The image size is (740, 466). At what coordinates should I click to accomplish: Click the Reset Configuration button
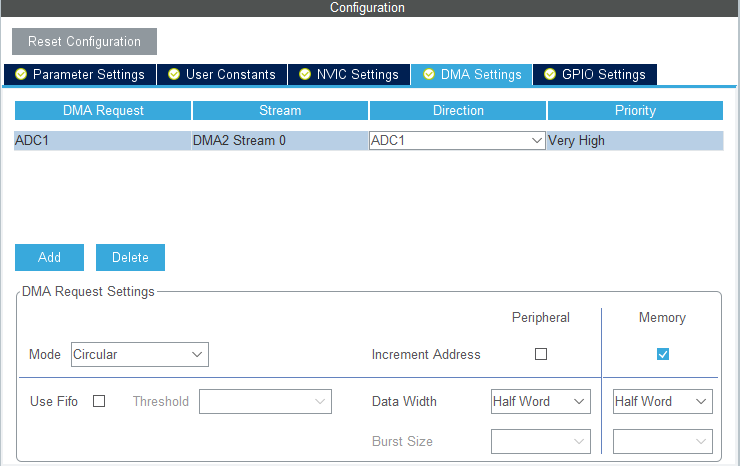click(x=84, y=42)
